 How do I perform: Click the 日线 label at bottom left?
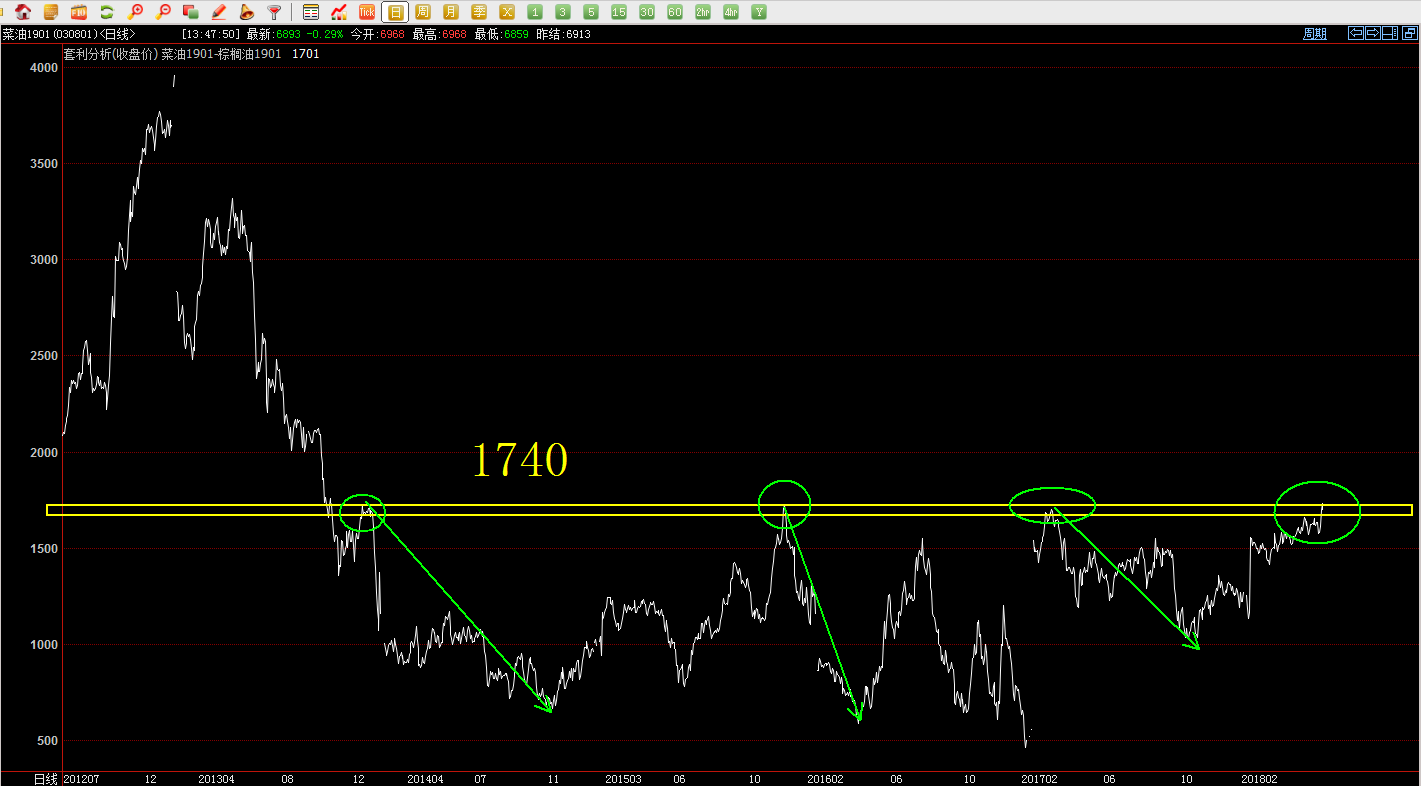pos(46,778)
